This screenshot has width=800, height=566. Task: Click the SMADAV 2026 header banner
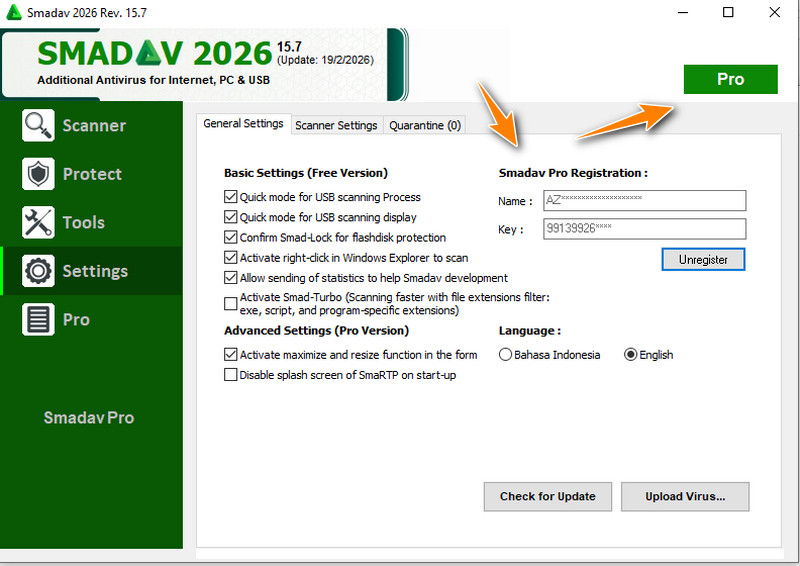(204, 64)
